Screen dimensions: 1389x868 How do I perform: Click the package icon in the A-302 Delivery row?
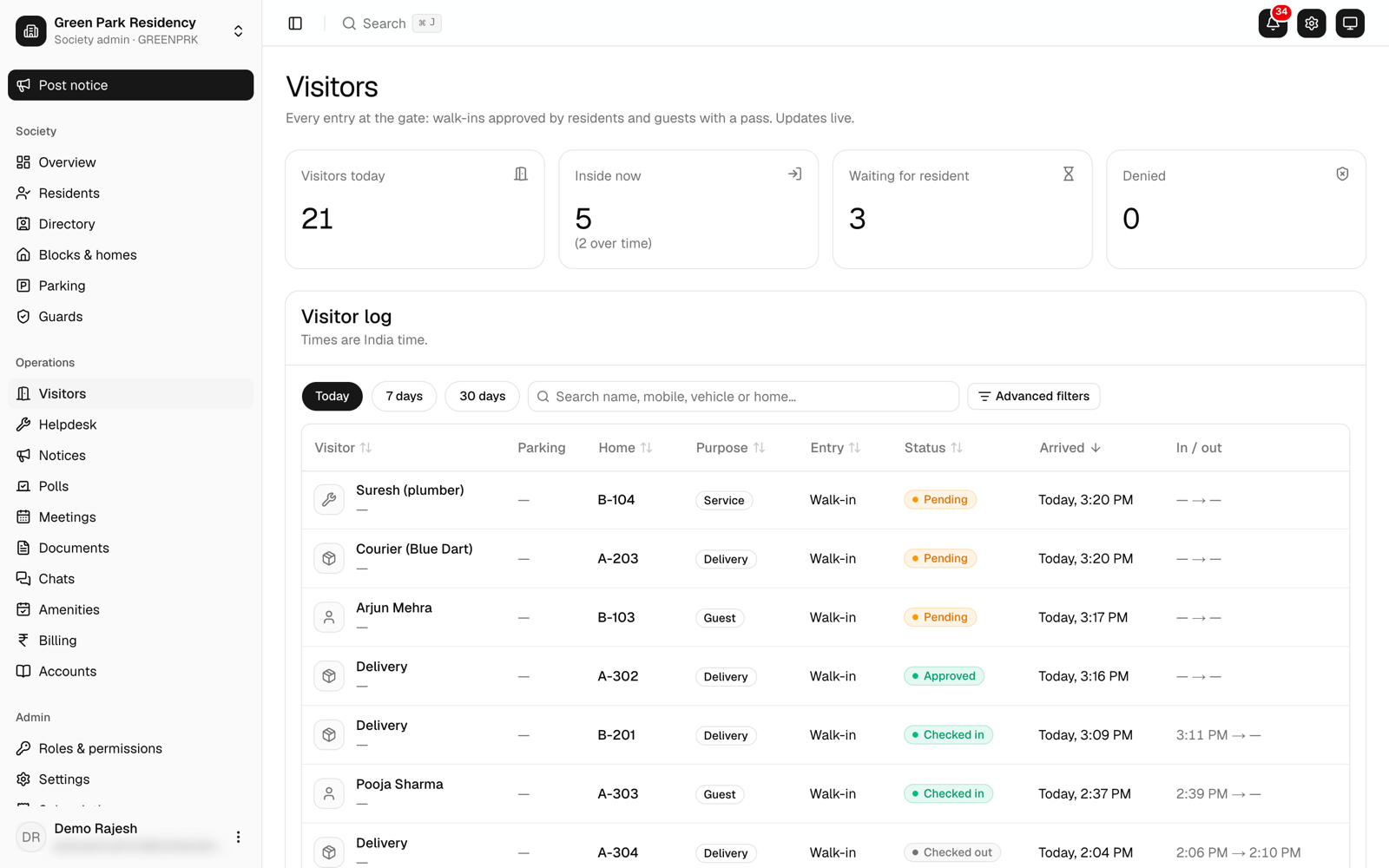(x=329, y=676)
